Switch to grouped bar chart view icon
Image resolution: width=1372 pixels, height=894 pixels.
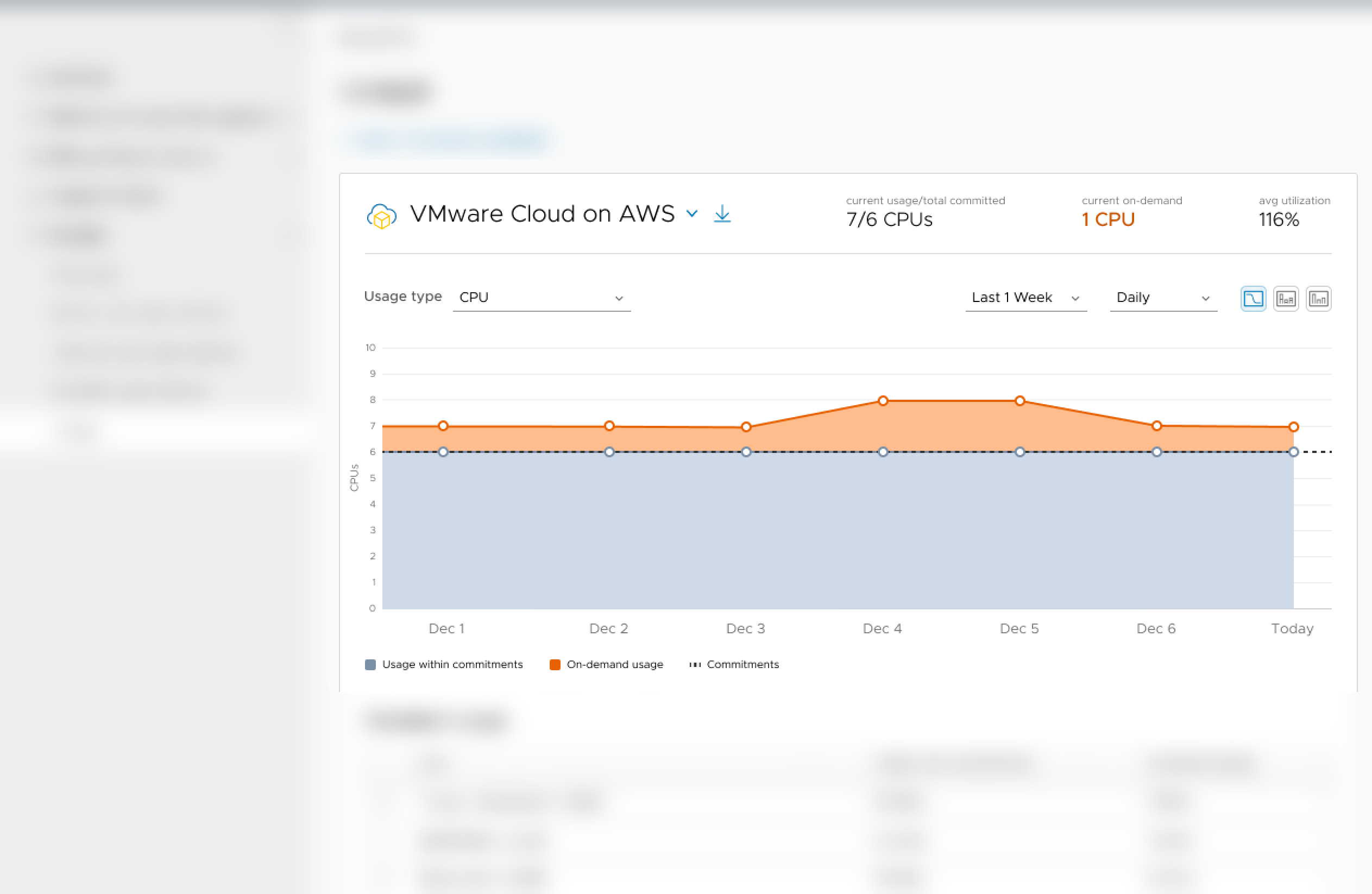(1318, 299)
